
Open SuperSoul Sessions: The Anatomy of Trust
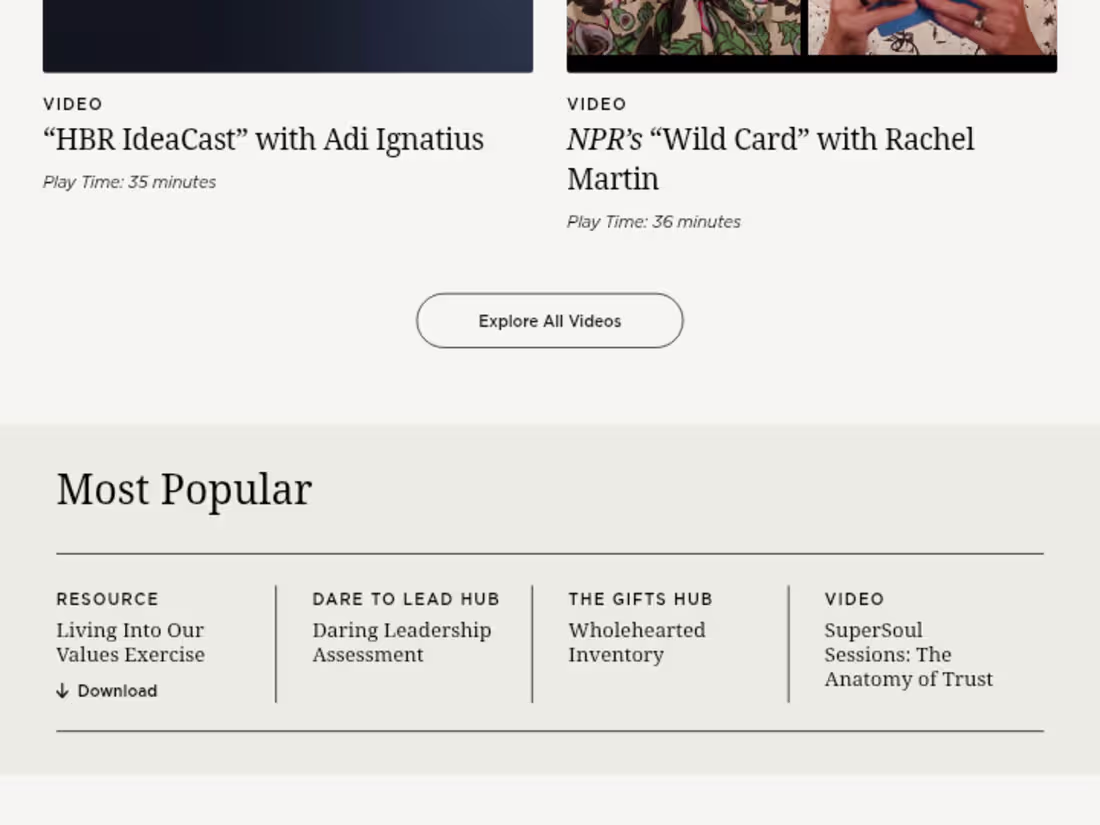pos(908,655)
